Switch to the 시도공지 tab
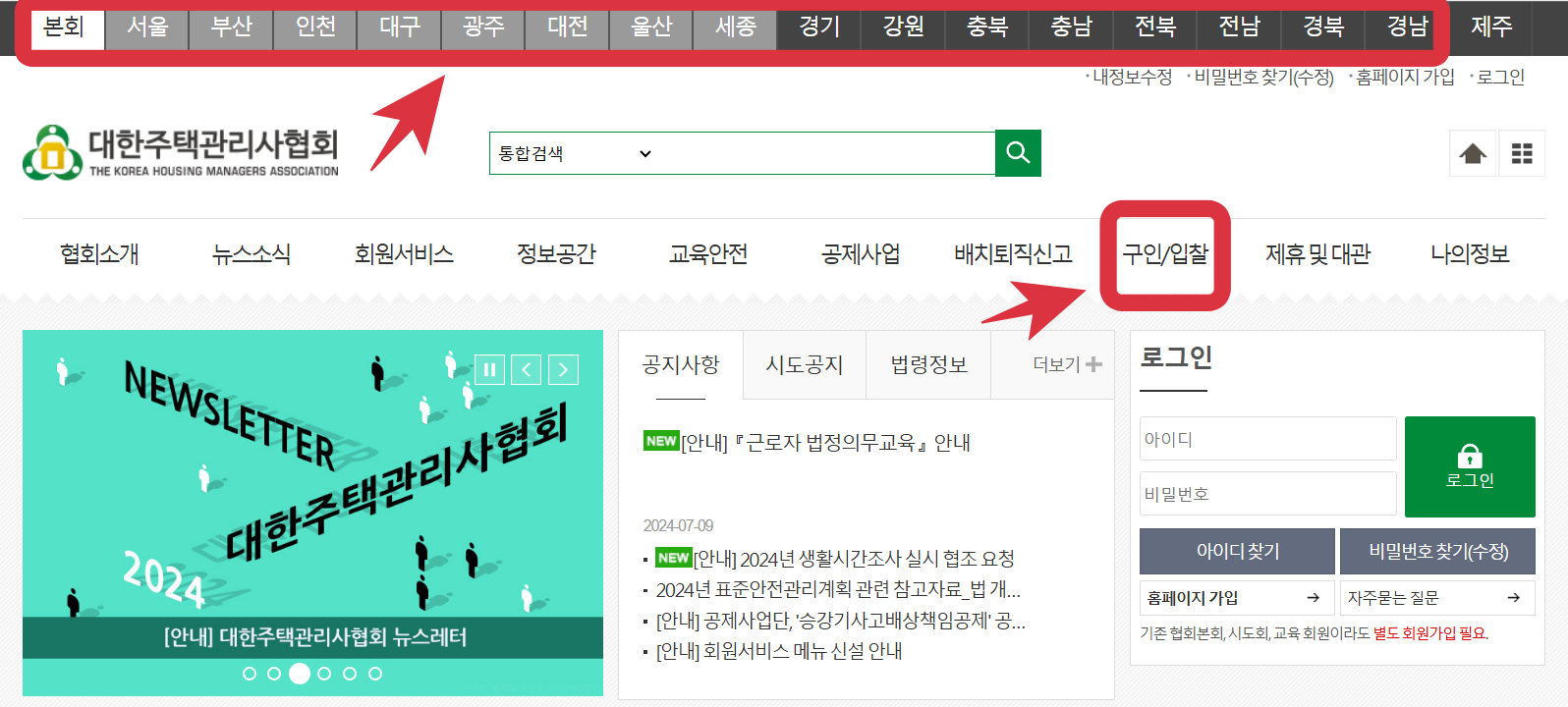The width and height of the screenshot is (1568, 707). pyautogui.click(x=805, y=365)
